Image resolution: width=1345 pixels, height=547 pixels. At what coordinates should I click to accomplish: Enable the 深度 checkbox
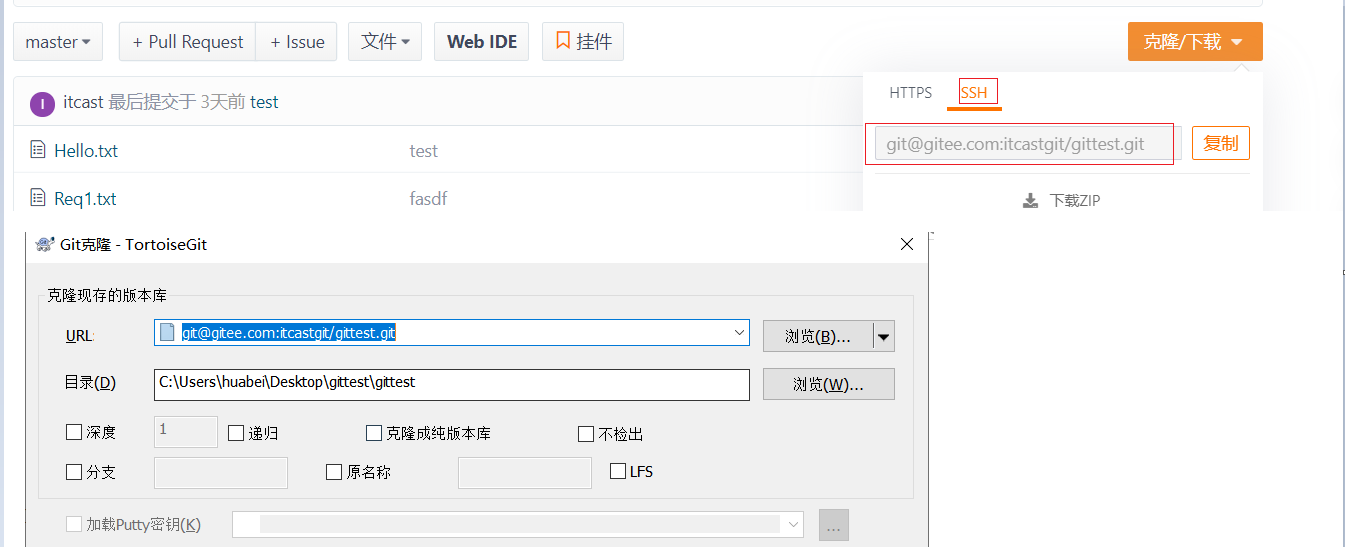[73, 433]
